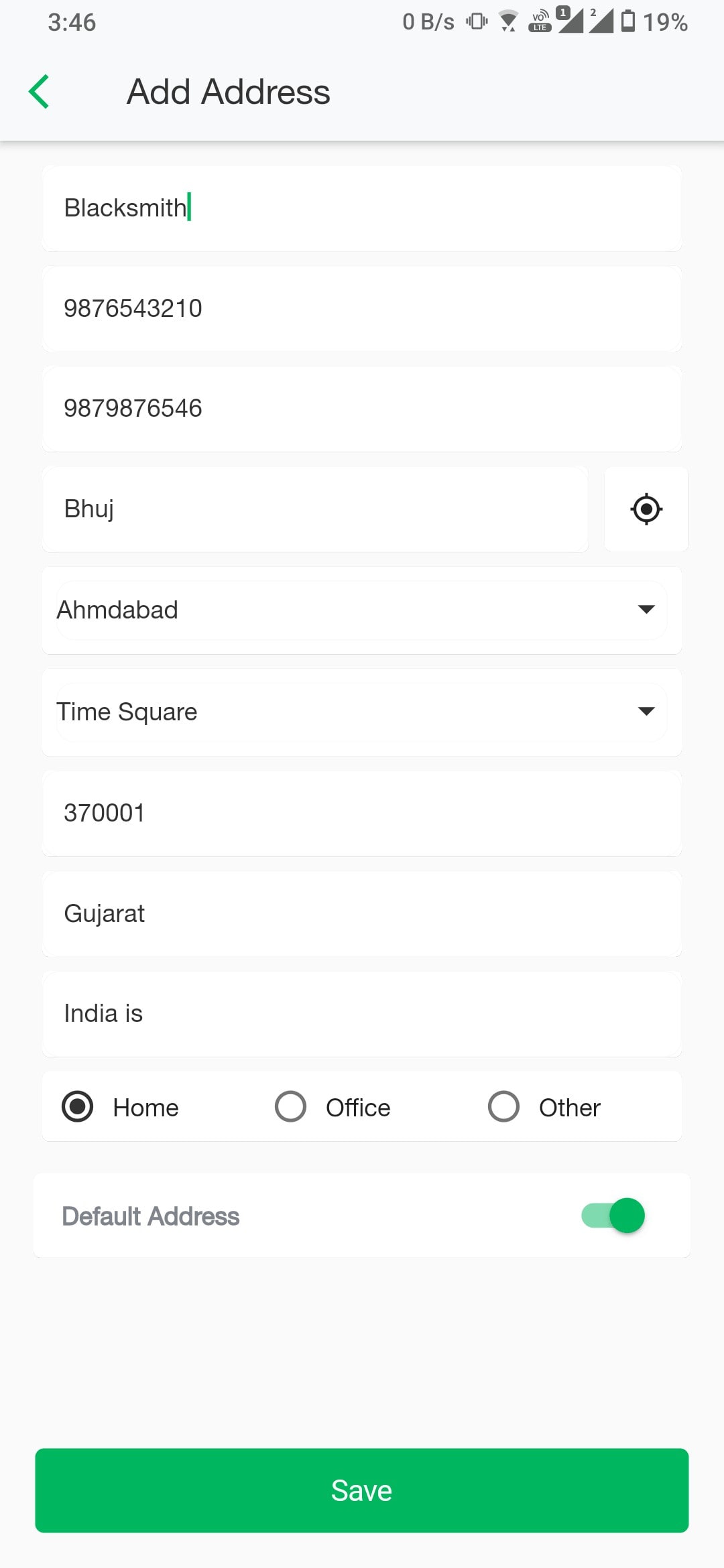Tap the SIM 2 signal strength icon
The width and height of the screenshot is (724, 1568).
coord(601,20)
